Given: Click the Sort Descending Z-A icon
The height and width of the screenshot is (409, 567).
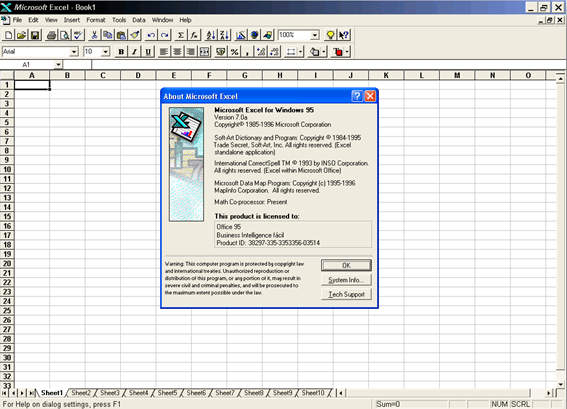Looking at the screenshot, I should [x=224, y=35].
